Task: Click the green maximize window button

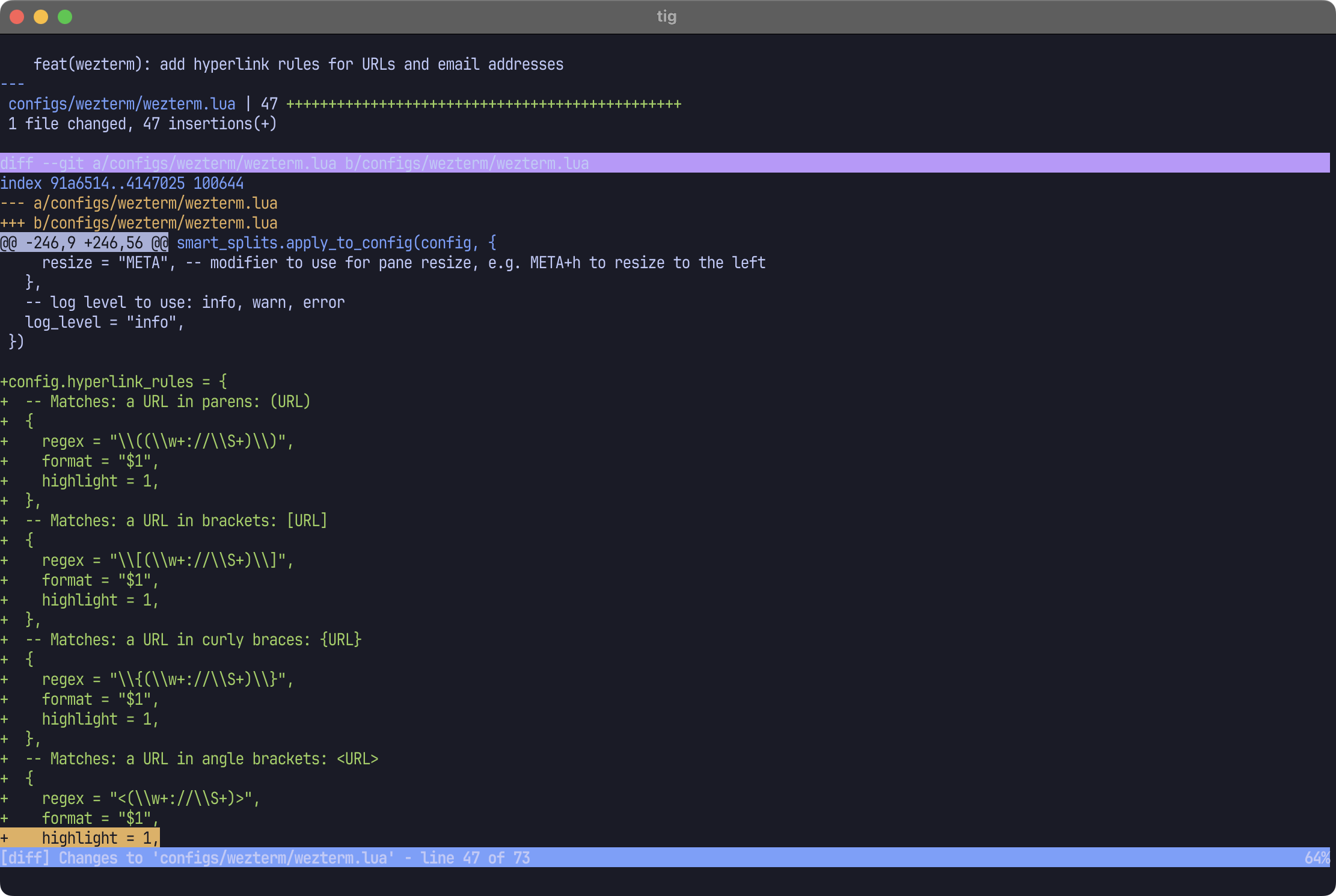Action: (x=65, y=17)
